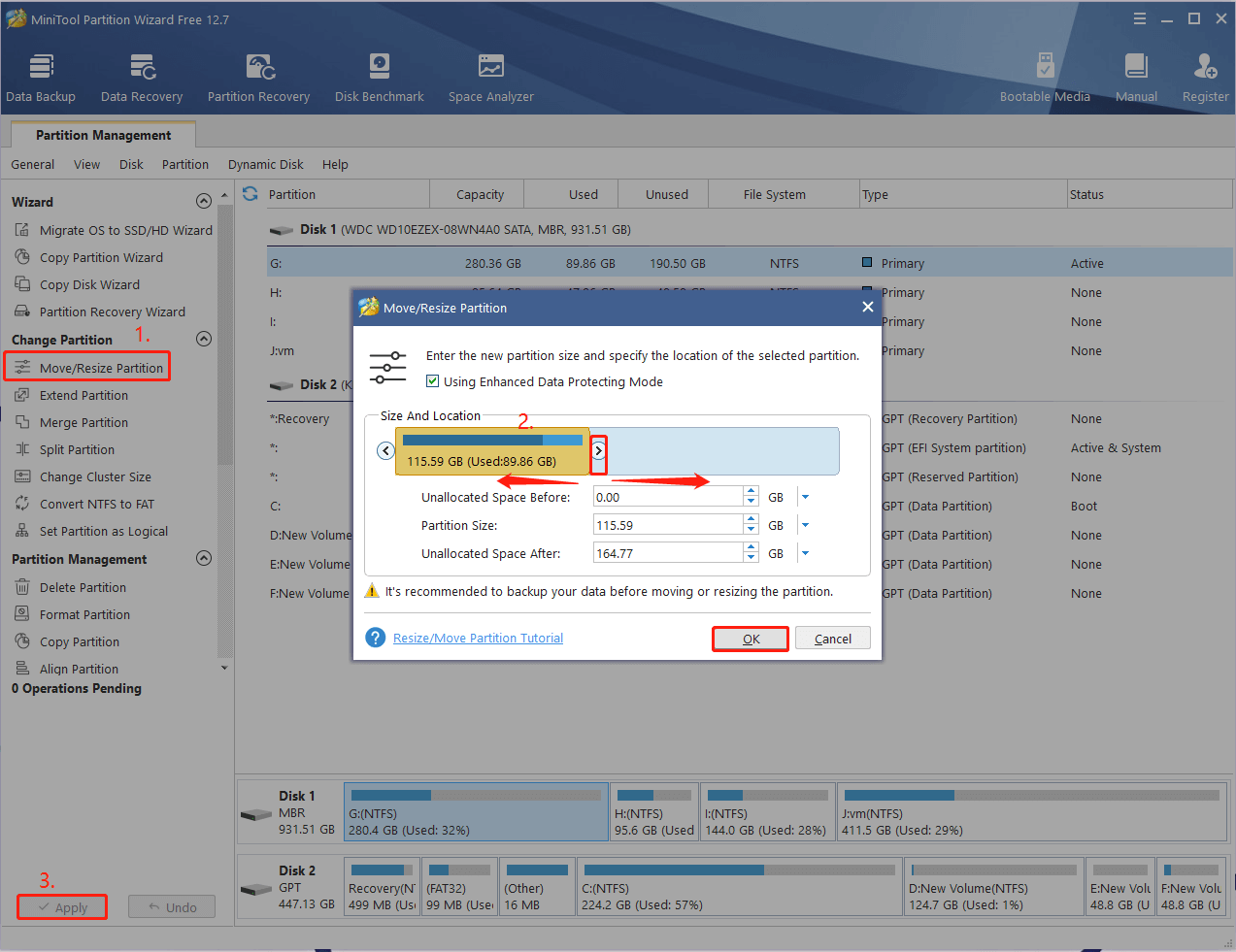Viewport: 1236px width, 952px height.
Task: Click the Undo button
Action: [172, 907]
